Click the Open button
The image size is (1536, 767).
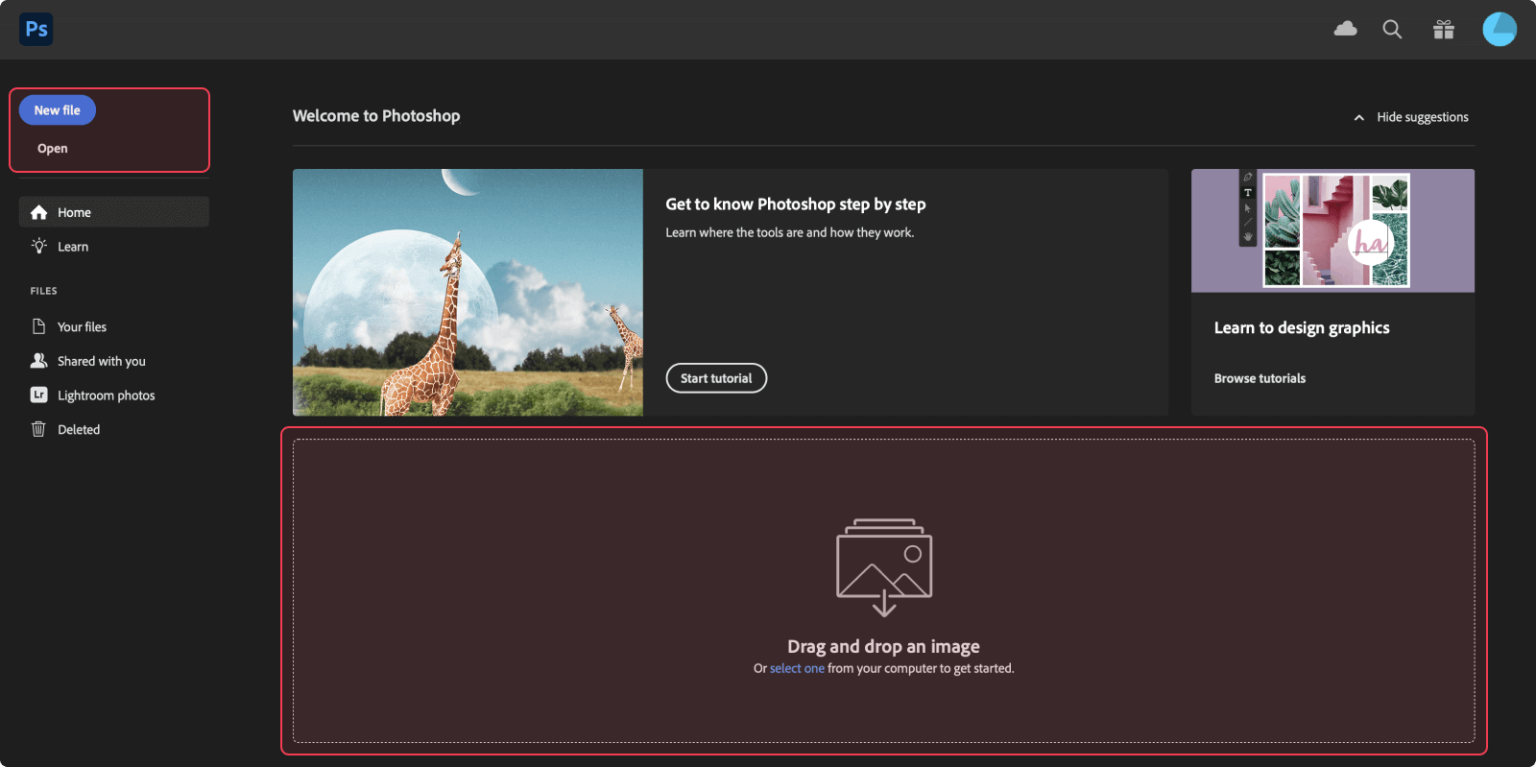pos(53,149)
